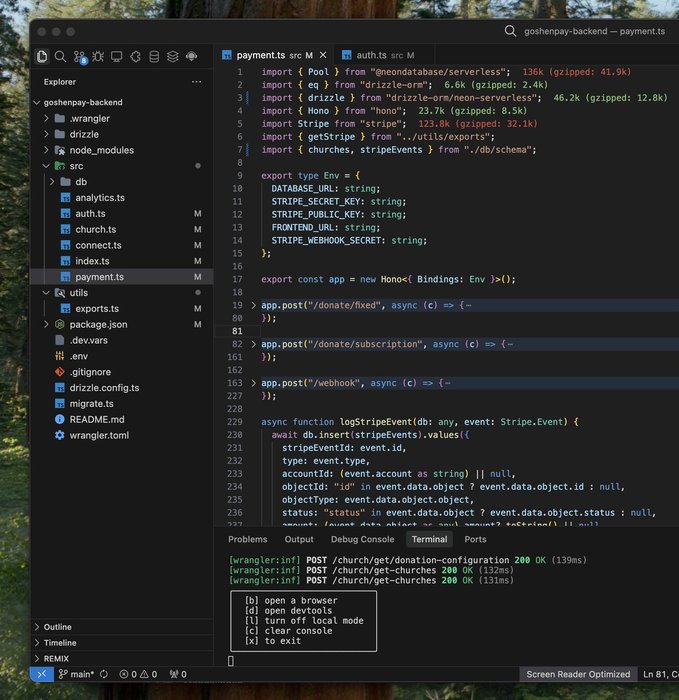Open index.ts in the explorer
This screenshot has height=700, width=679.
point(121,261)
